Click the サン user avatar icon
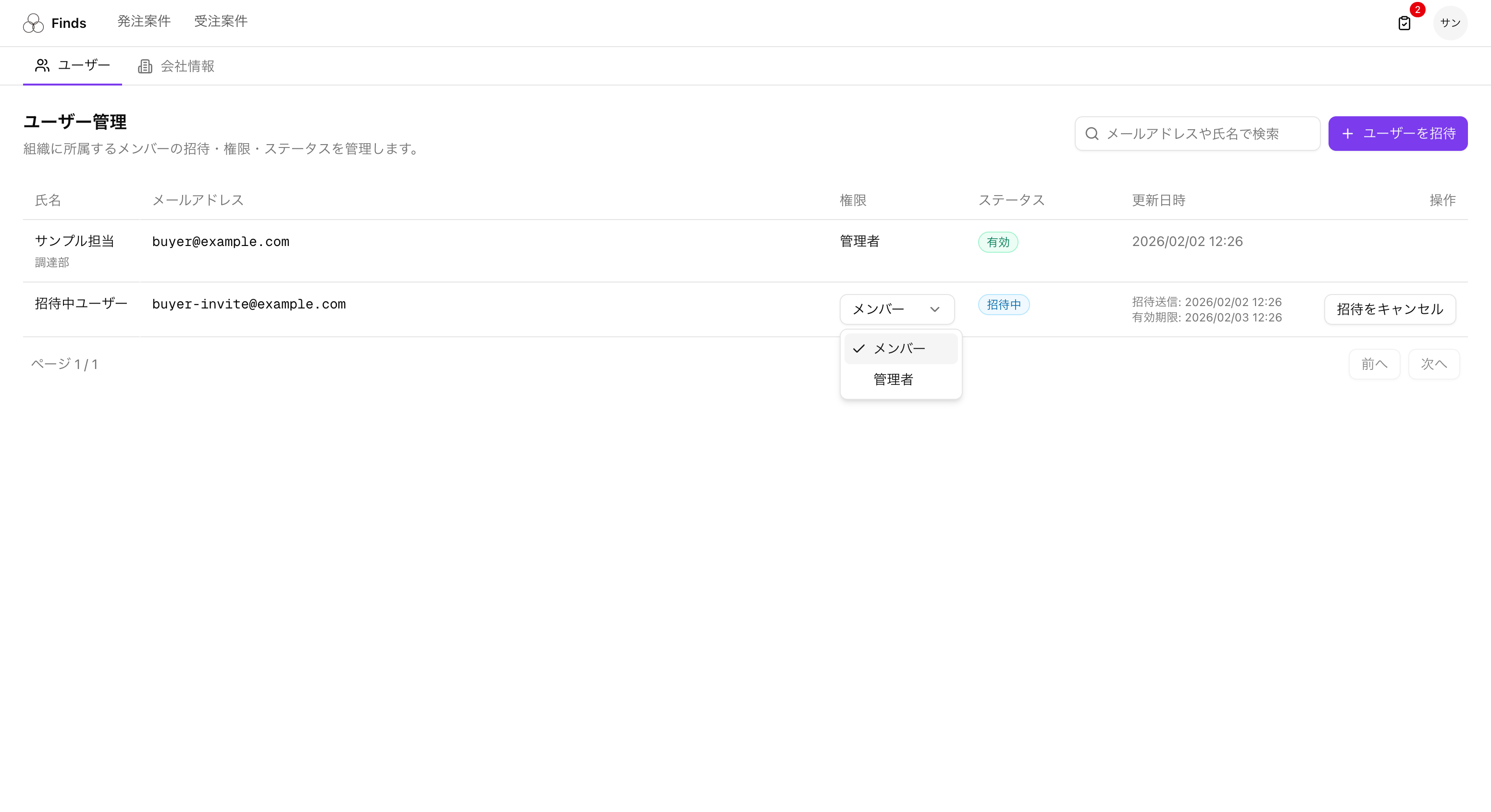1491x812 pixels. pyautogui.click(x=1451, y=23)
